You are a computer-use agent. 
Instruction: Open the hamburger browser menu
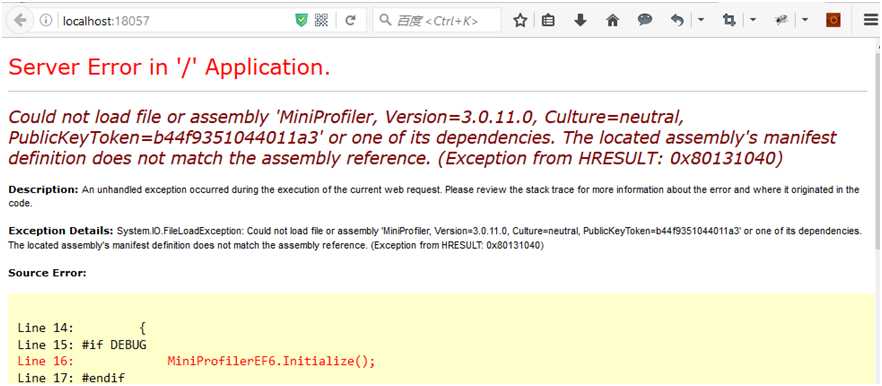870,21
